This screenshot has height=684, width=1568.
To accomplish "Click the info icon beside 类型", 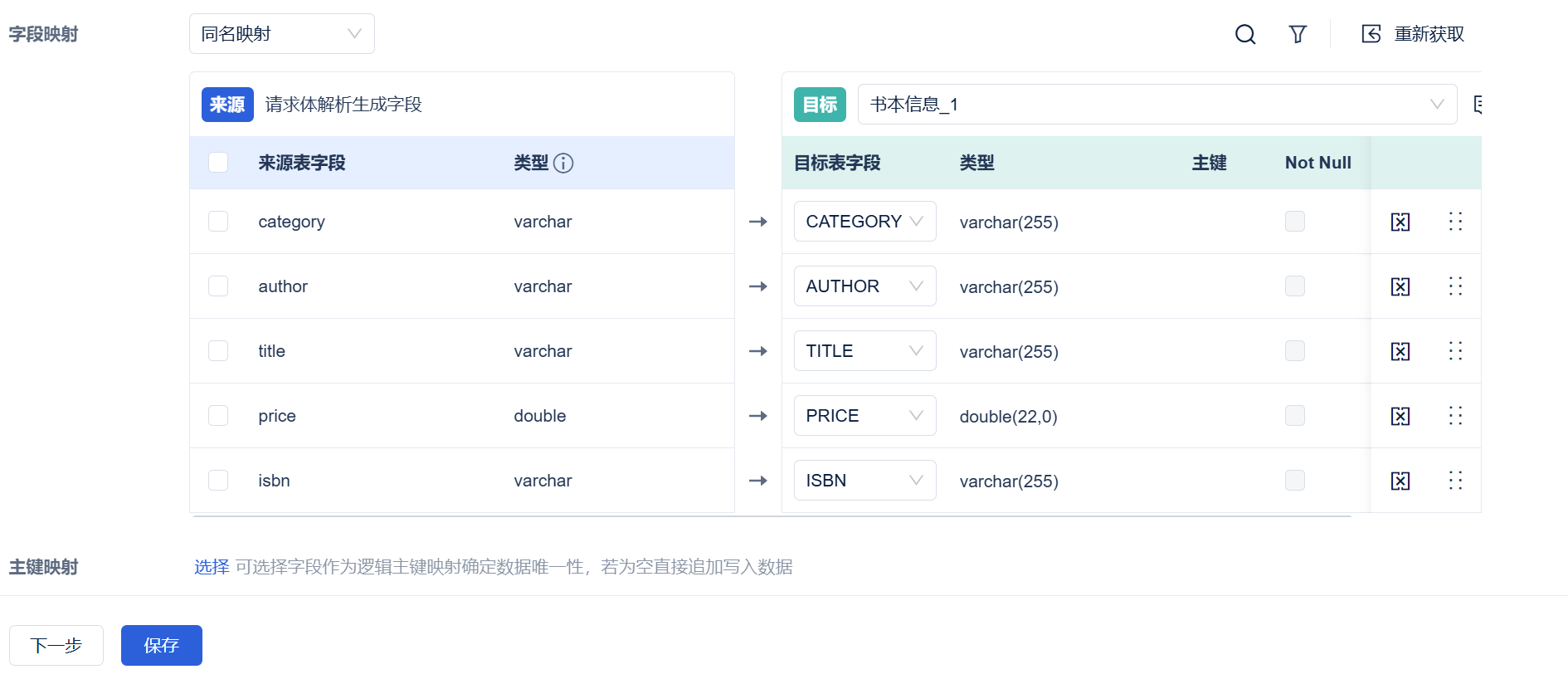I will [x=563, y=163].
